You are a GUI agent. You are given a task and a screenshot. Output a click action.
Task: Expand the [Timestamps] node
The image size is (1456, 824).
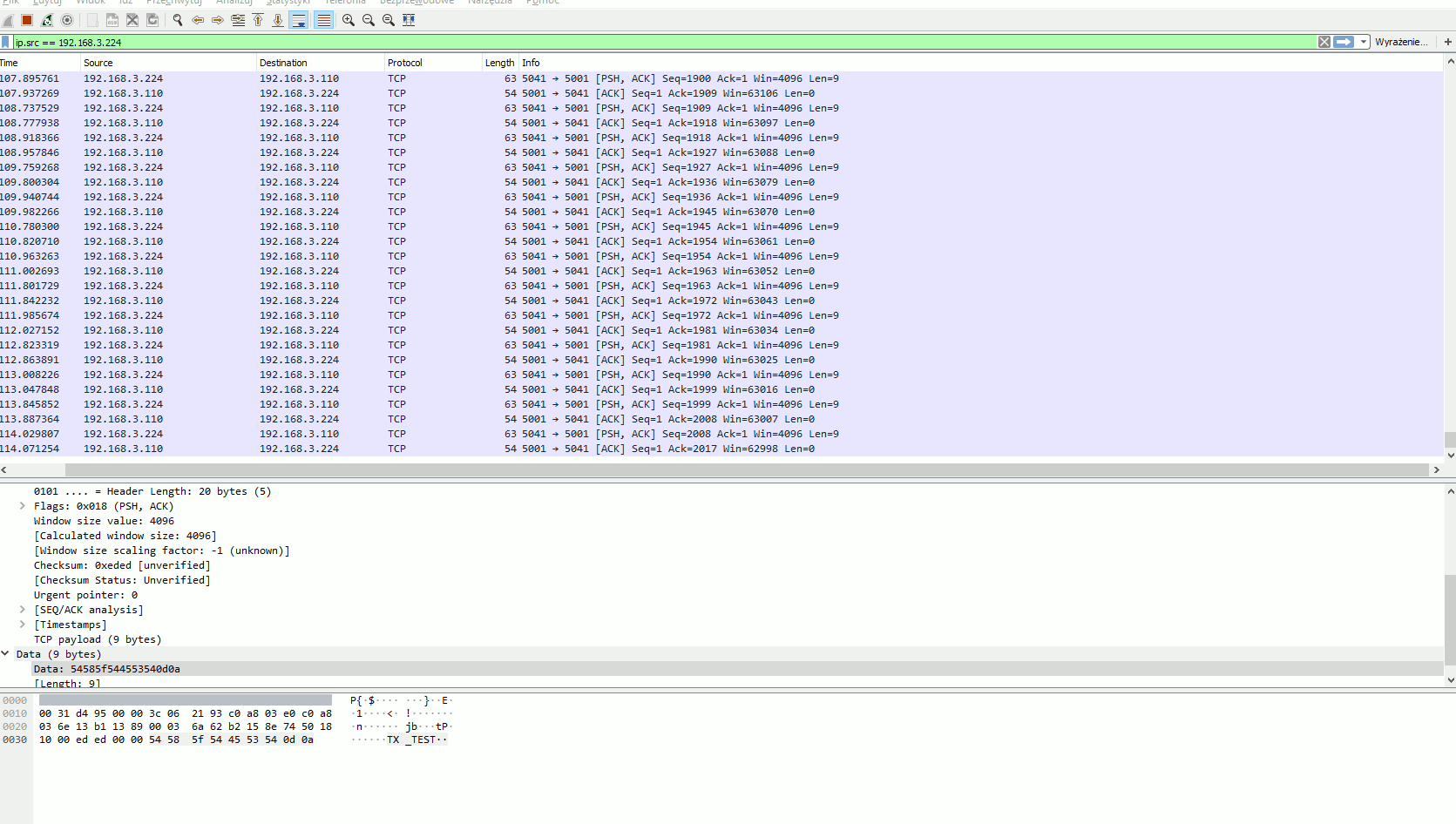click(x=23, y=625)
